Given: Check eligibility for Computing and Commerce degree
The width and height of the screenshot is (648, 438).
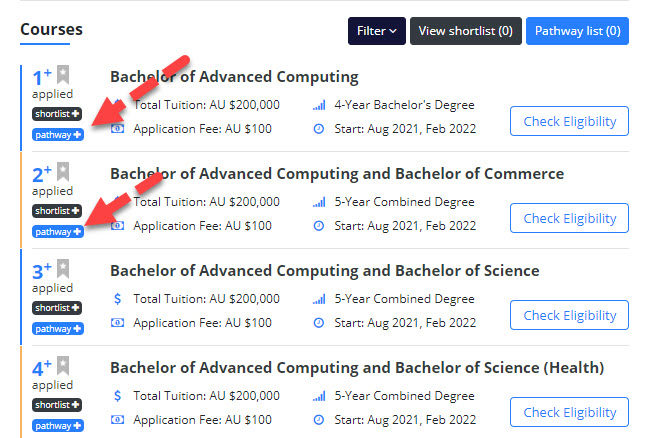Looking at the screenshot, I should [569, 218].
